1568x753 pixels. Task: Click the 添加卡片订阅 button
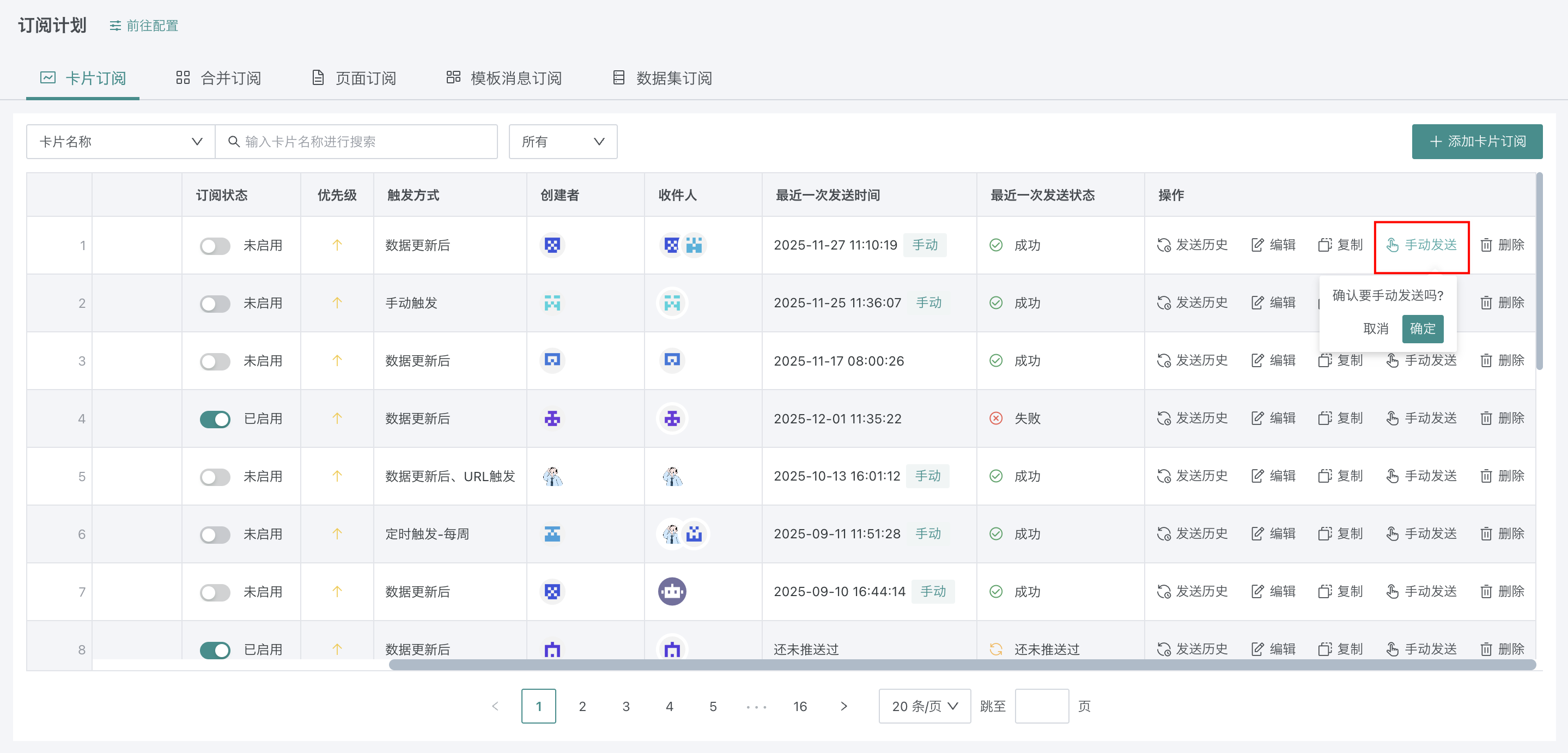point(1476,142)
